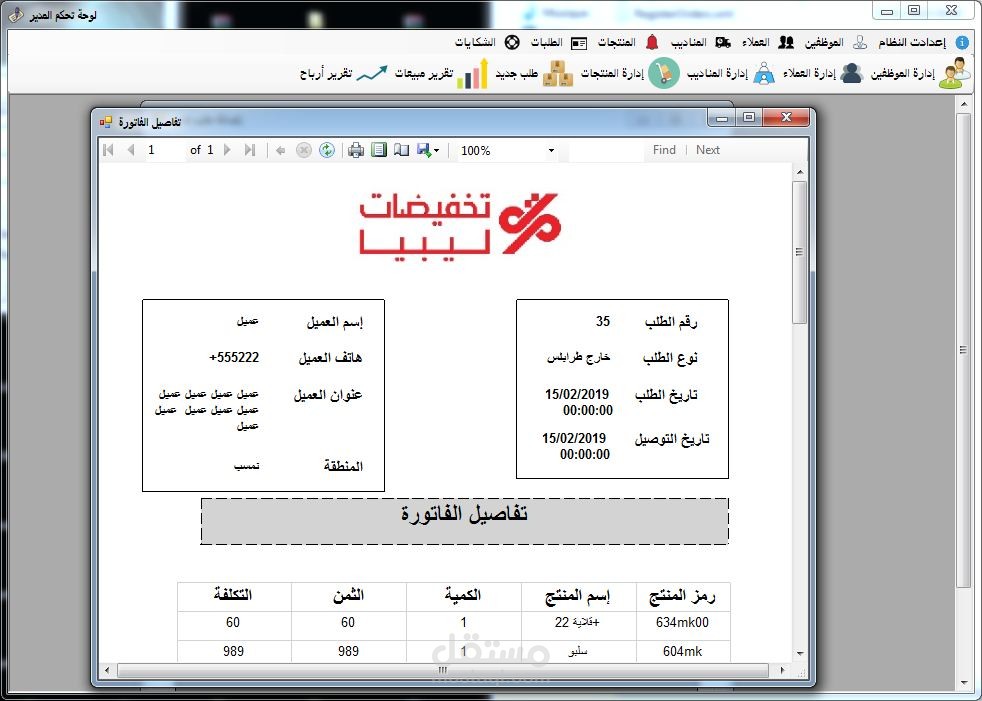Open the تقرير أرباح profits report
This screenshot has width=982, height=701.
point(344,73)
